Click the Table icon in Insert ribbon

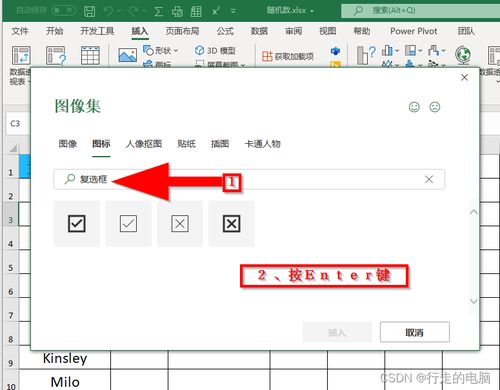point(90,55)
